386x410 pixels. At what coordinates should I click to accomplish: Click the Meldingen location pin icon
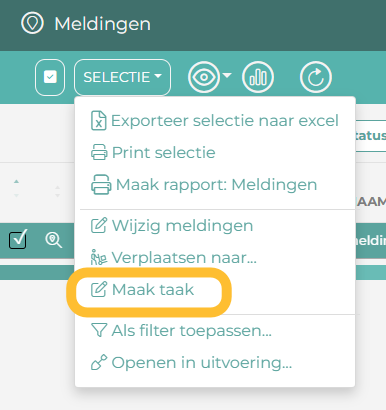[x=32, y=23]
